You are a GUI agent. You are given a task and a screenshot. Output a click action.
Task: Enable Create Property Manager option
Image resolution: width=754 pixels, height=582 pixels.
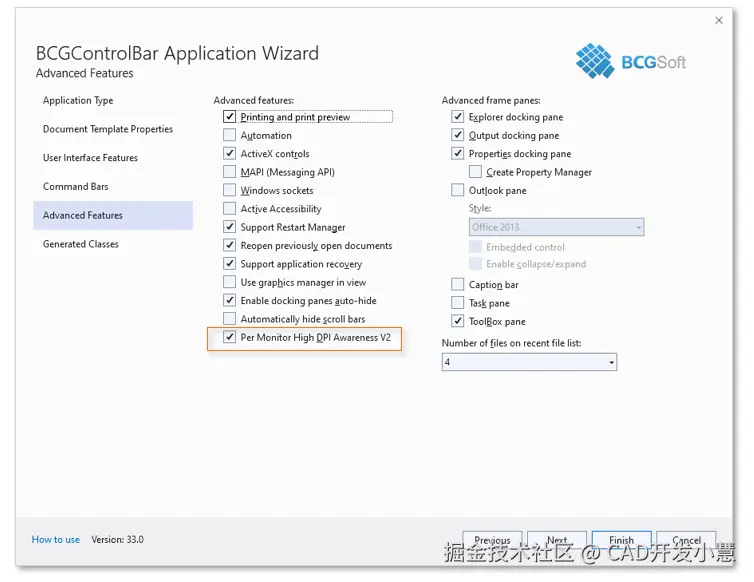pos(475,172)
